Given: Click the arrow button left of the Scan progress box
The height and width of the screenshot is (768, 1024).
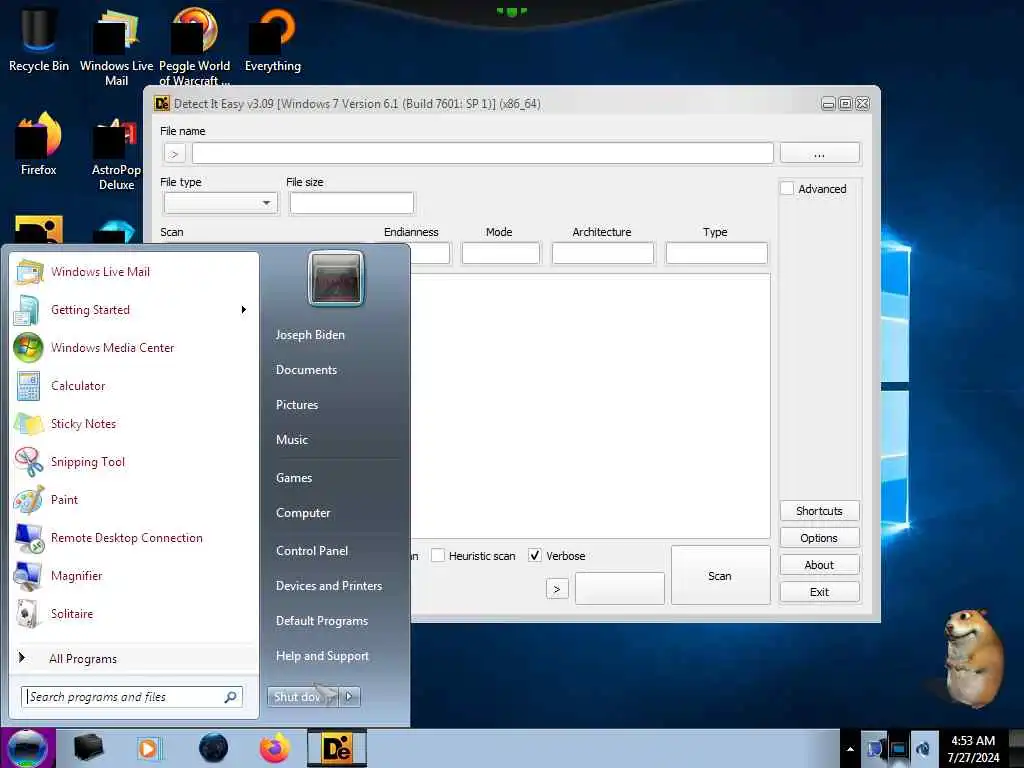Looking at the screenshot, I should [557, 589].
